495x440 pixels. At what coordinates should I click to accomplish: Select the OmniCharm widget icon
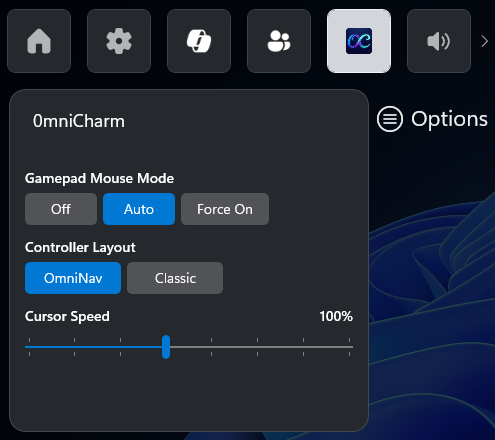(359, 41)
